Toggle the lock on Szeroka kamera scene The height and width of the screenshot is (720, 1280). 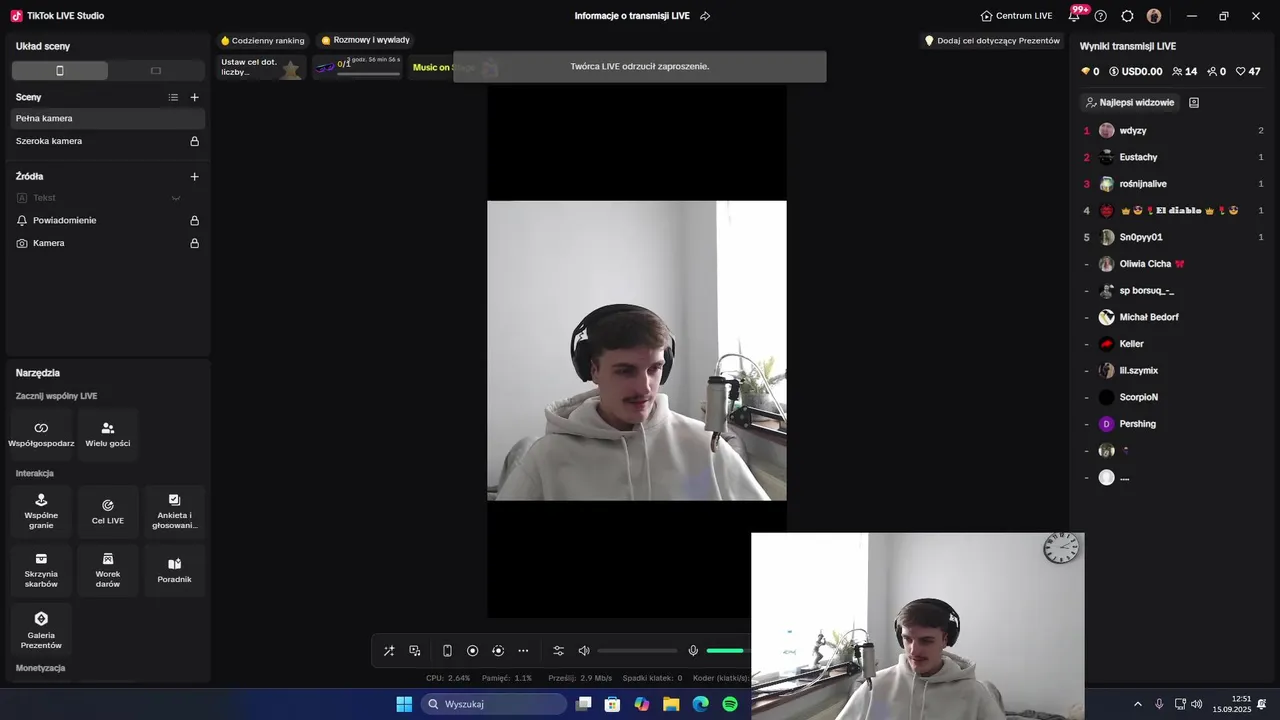point(195,141)
